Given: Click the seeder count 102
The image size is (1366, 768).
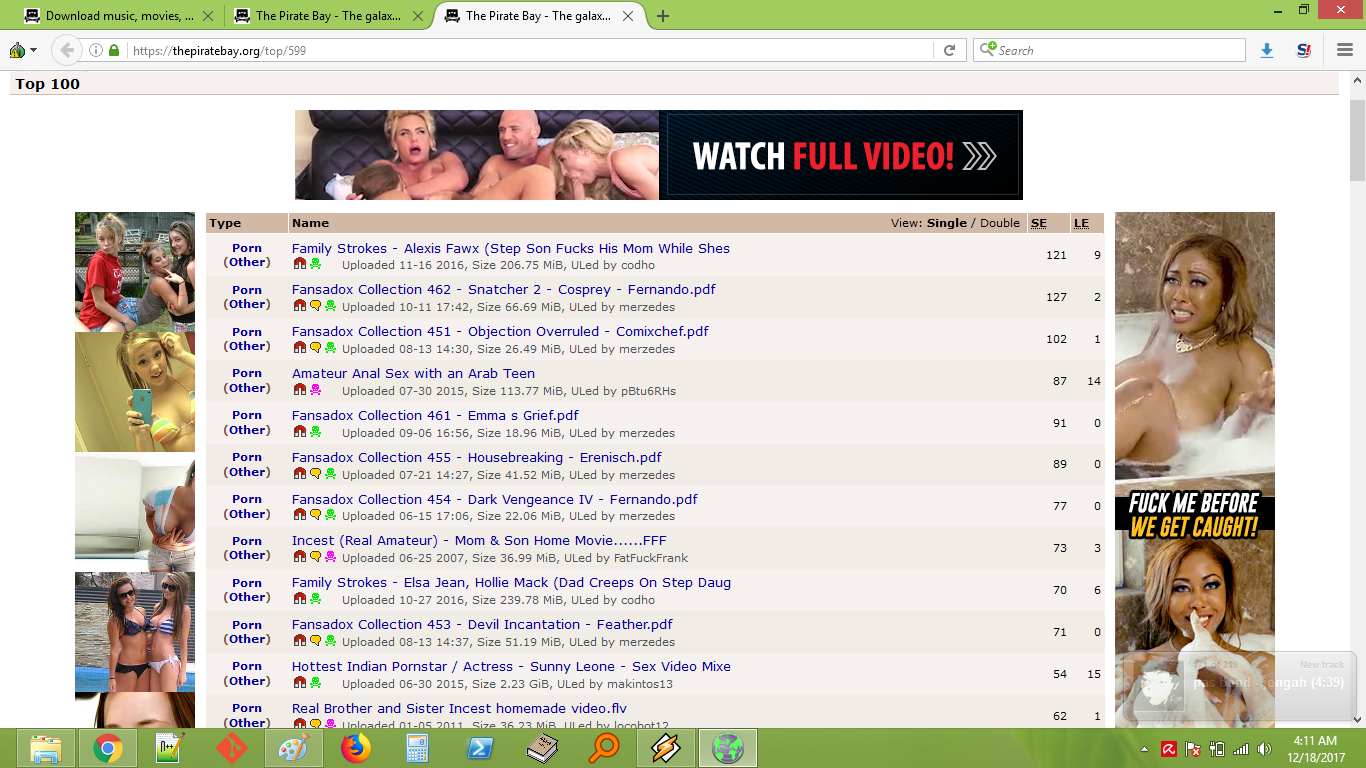Looking at the screenshot, I should (1056, 339).
